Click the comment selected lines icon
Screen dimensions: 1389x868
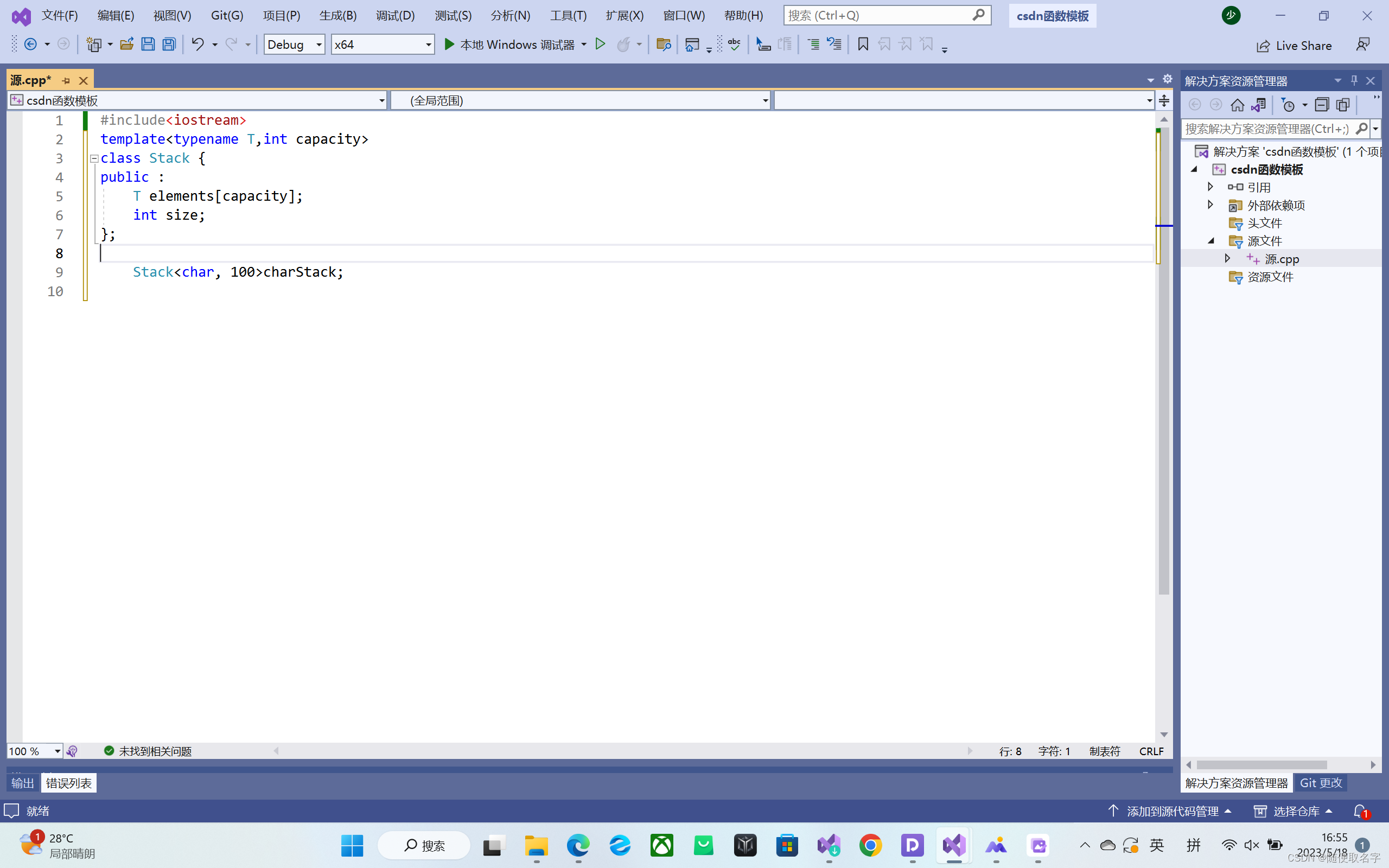pos(813,44)
